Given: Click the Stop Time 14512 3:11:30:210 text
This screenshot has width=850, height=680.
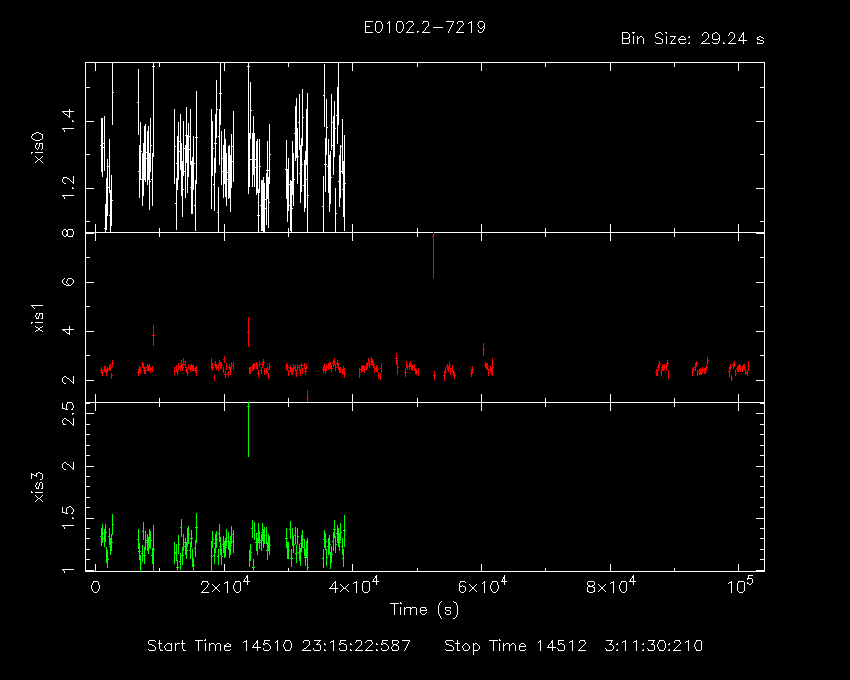Looking at the screenshot, I should 574,646.
